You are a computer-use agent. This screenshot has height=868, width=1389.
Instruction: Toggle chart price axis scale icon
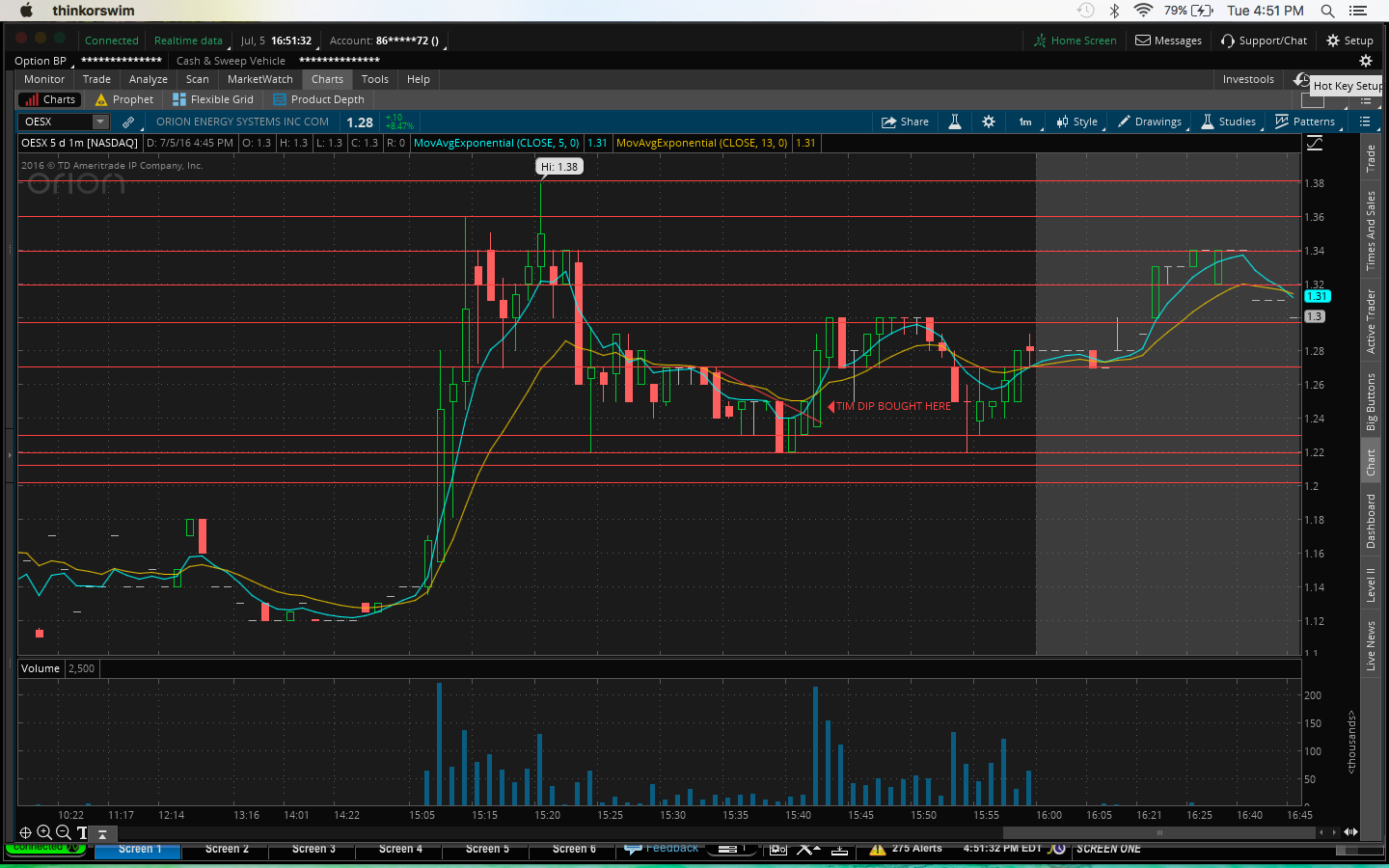coord(1315,144)
